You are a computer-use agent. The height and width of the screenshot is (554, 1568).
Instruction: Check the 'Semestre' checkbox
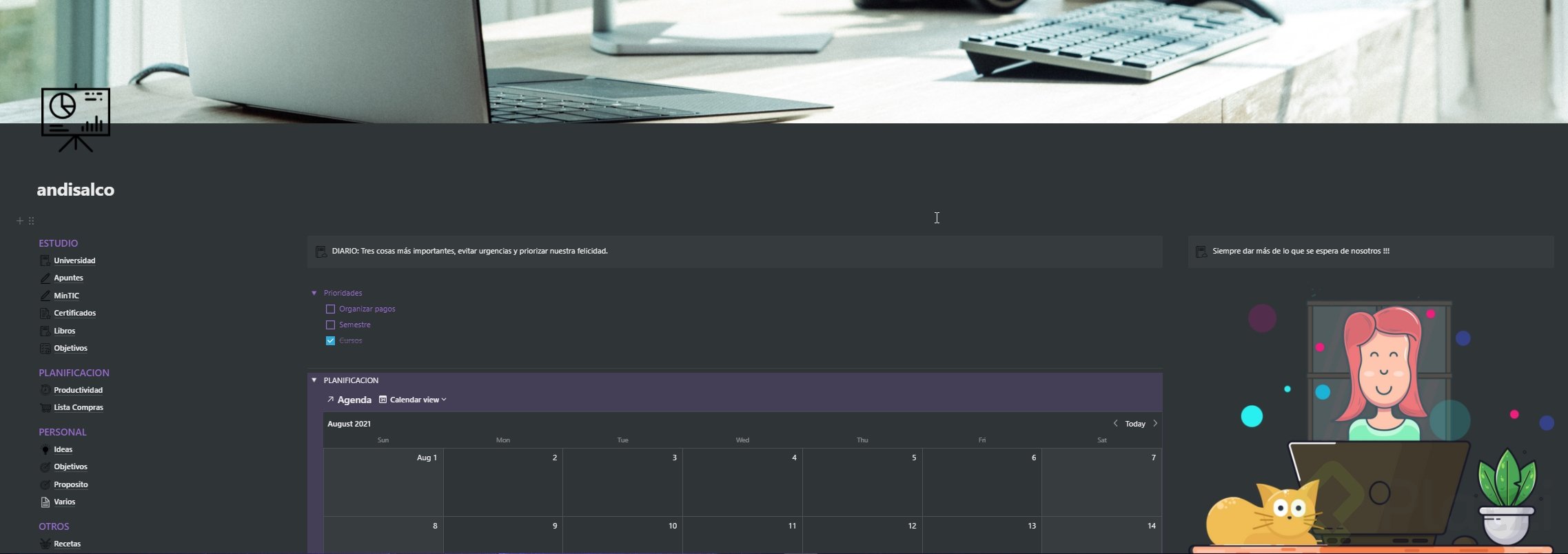tap(330, 325)
